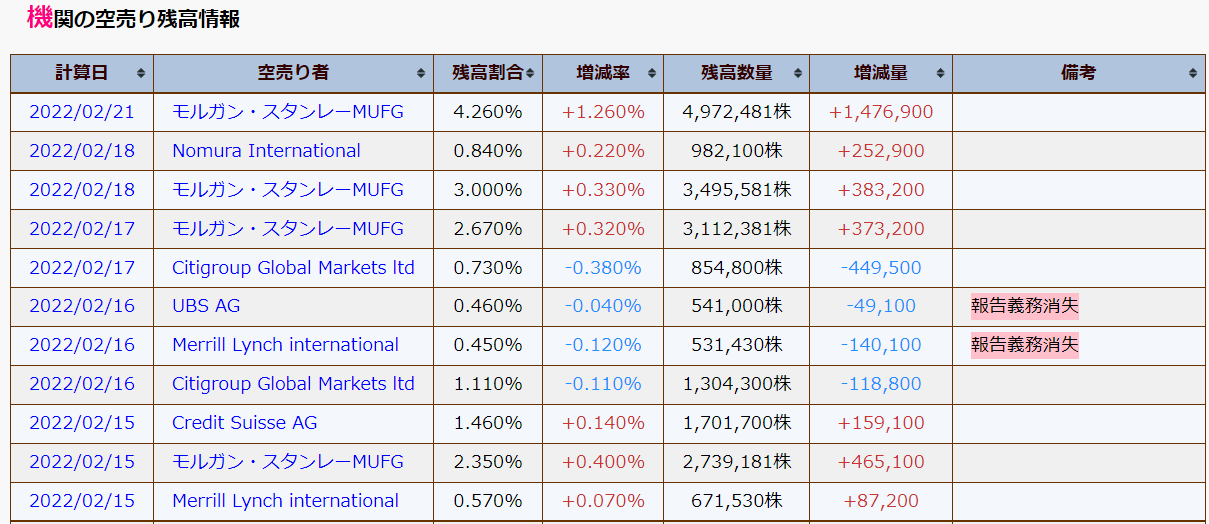Image resolution: width=1209 pixels, height=524 pixels.
Task: Open UBS AG short seller page
Action: 206,306
